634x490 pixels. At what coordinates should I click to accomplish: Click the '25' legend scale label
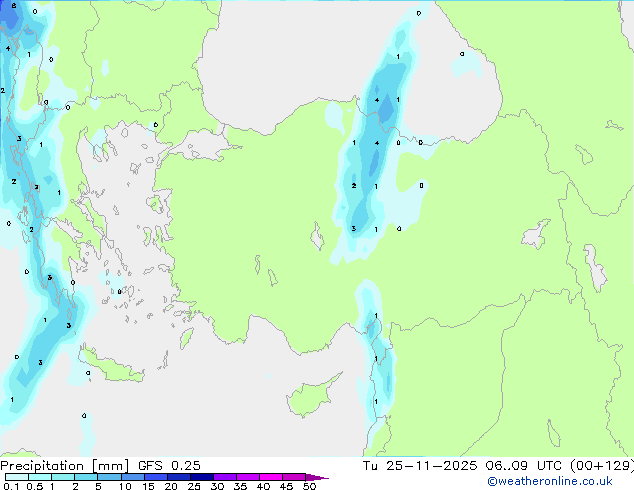coord(194,486)
